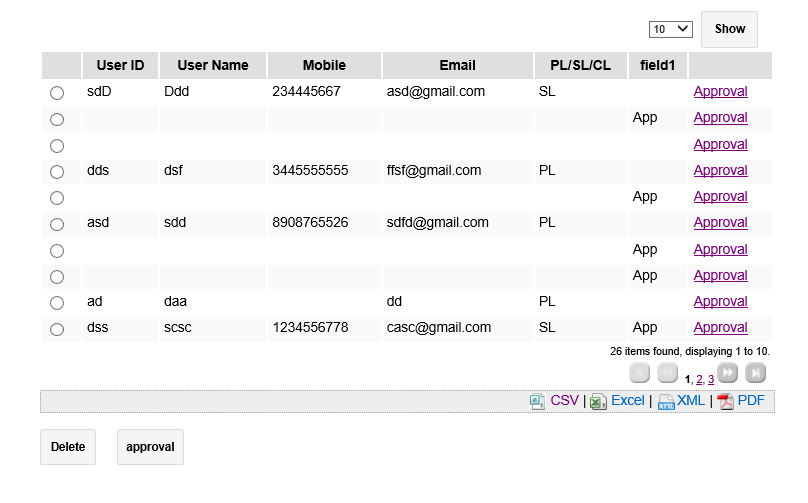Jump to the last page icon
Viewport: 808px width, 503px height.
tap(757, 373)
